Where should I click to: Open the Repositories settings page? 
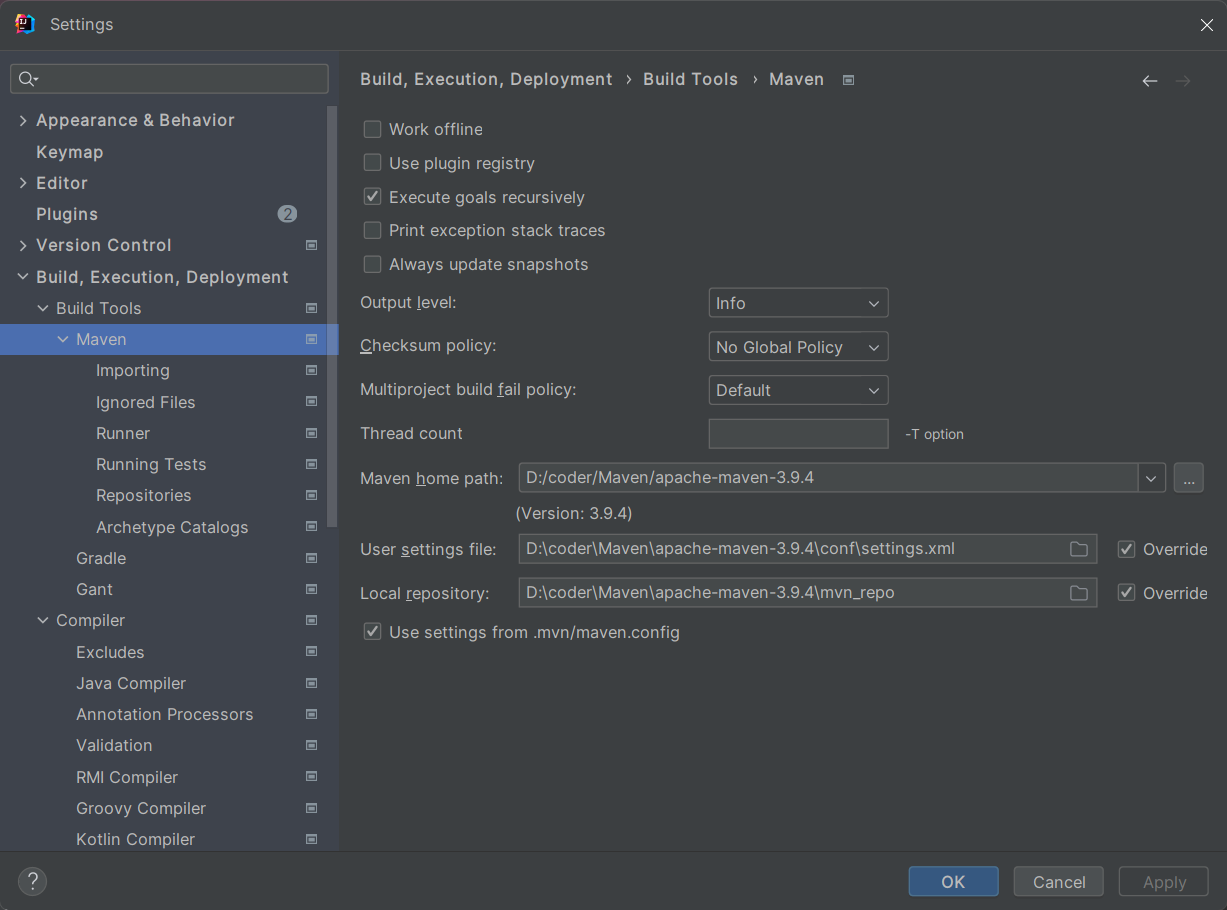pyautogui.click(x=143, y=495)
